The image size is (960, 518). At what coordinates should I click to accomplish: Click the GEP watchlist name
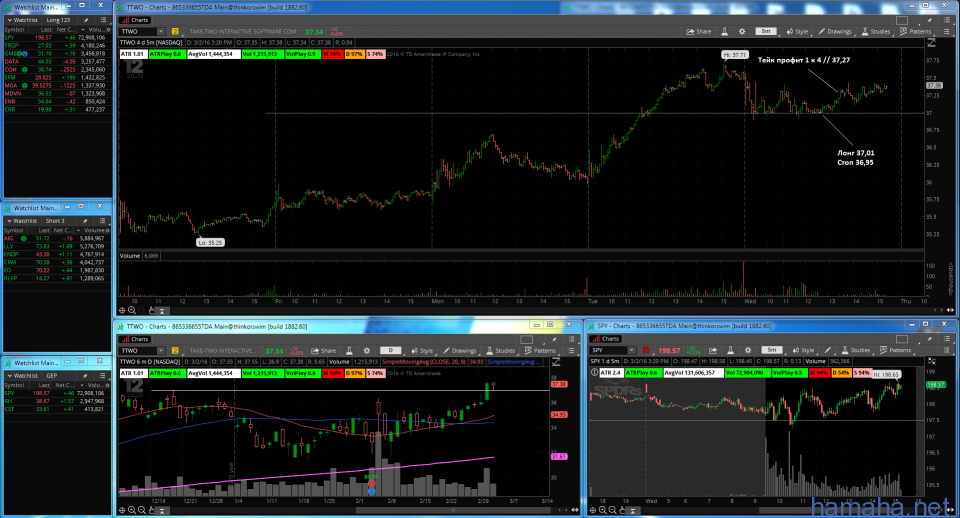(52, 376)
